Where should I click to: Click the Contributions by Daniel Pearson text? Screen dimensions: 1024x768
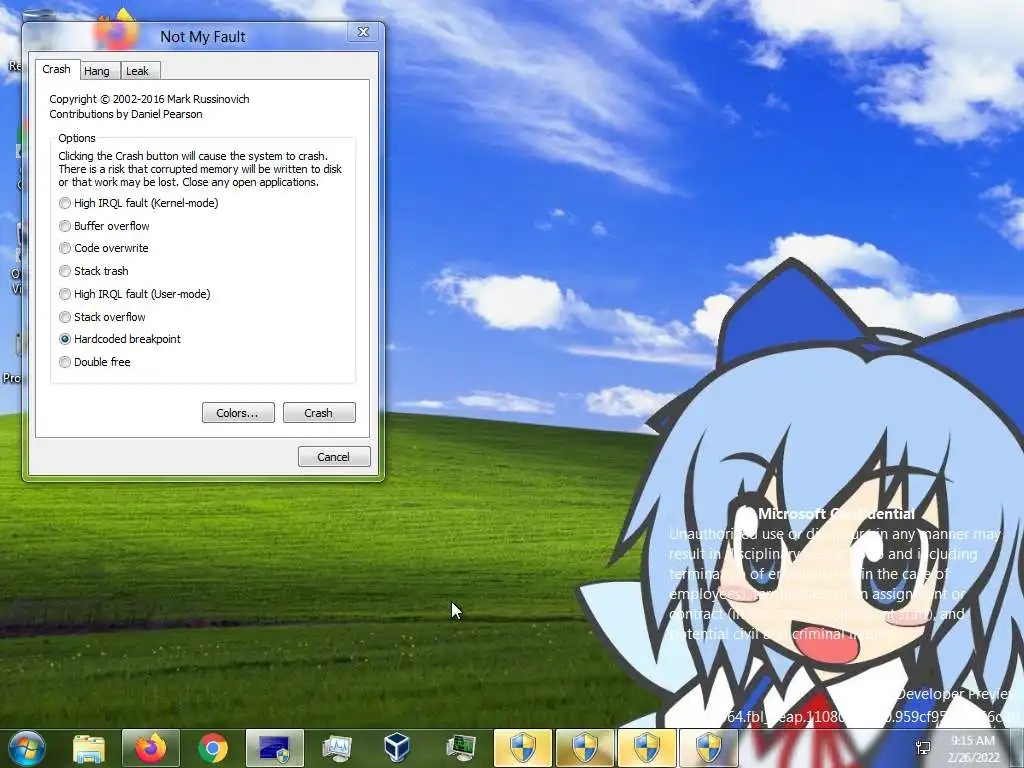(125, 114)
